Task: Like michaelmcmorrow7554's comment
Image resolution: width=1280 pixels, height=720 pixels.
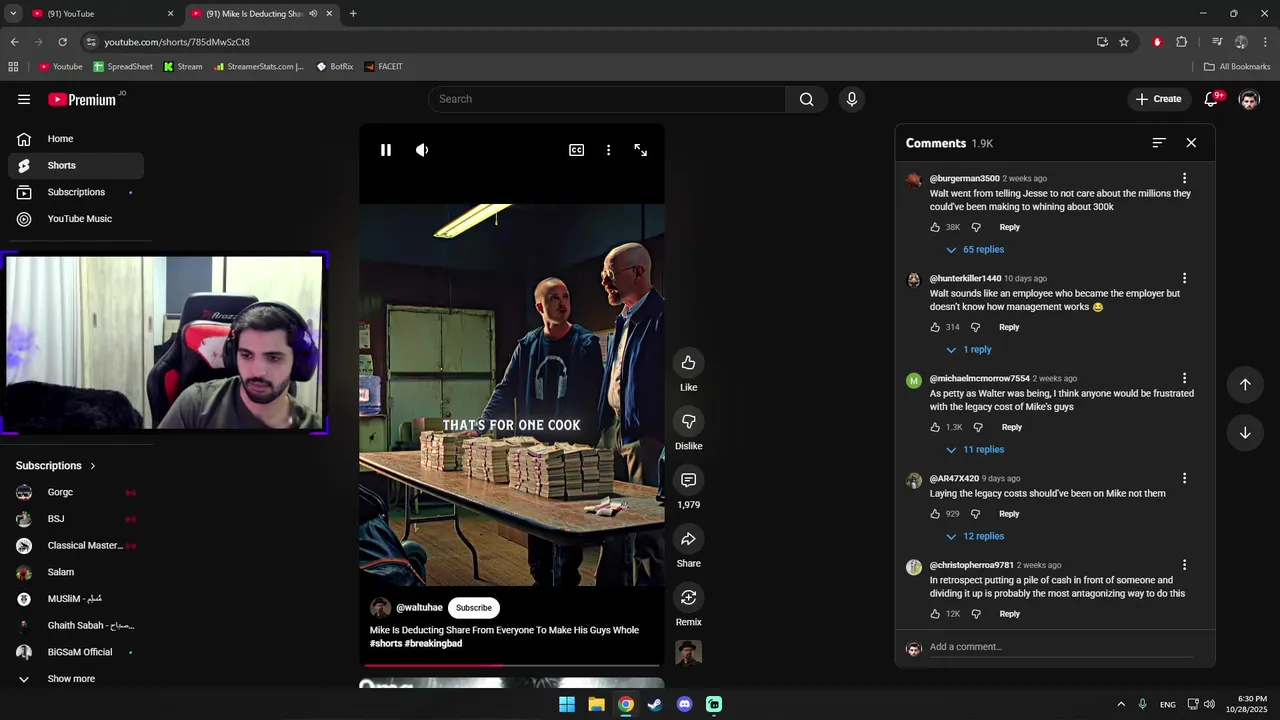Action: coord(935,427)
